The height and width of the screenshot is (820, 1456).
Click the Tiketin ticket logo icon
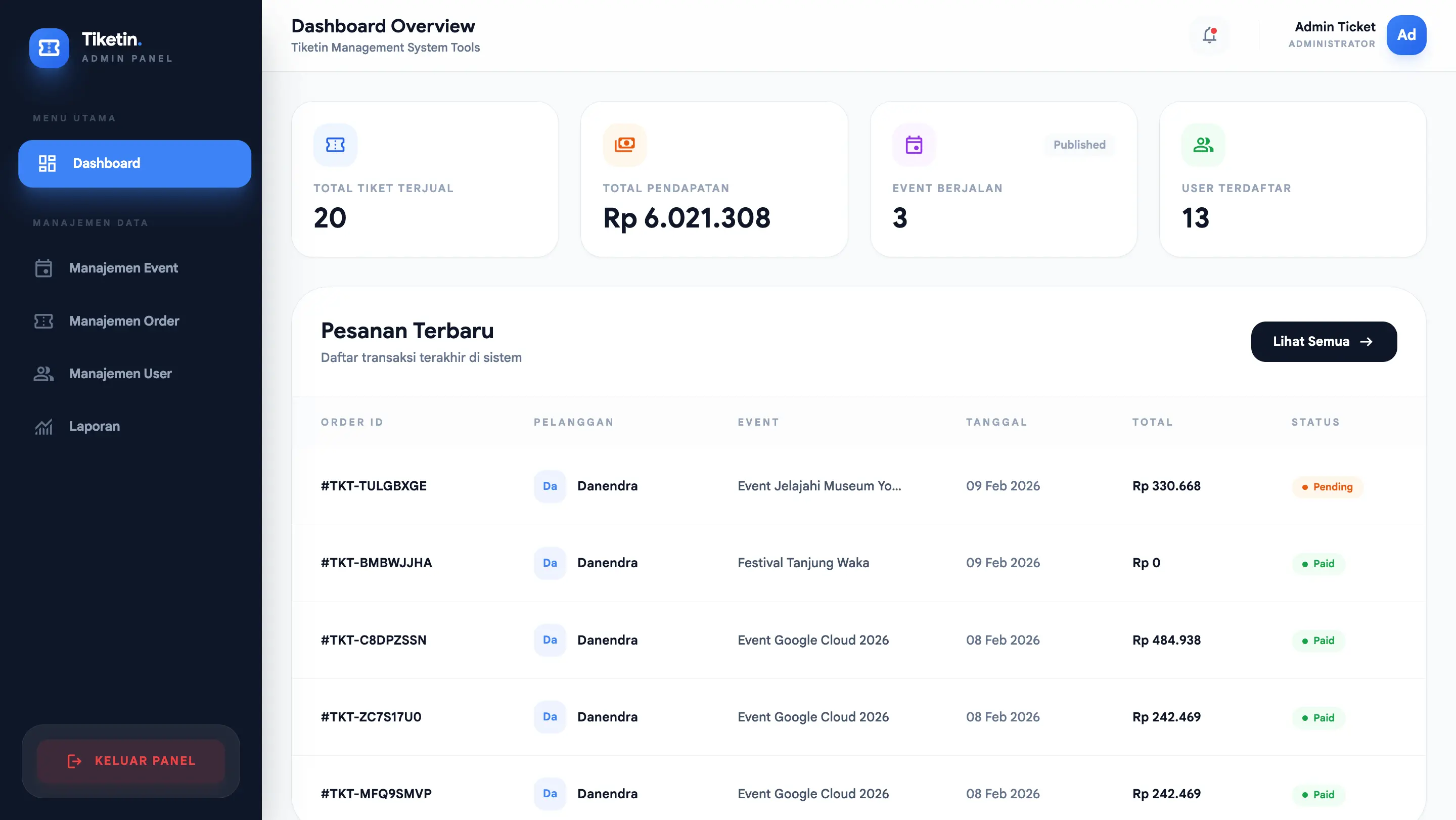[49, 48]
